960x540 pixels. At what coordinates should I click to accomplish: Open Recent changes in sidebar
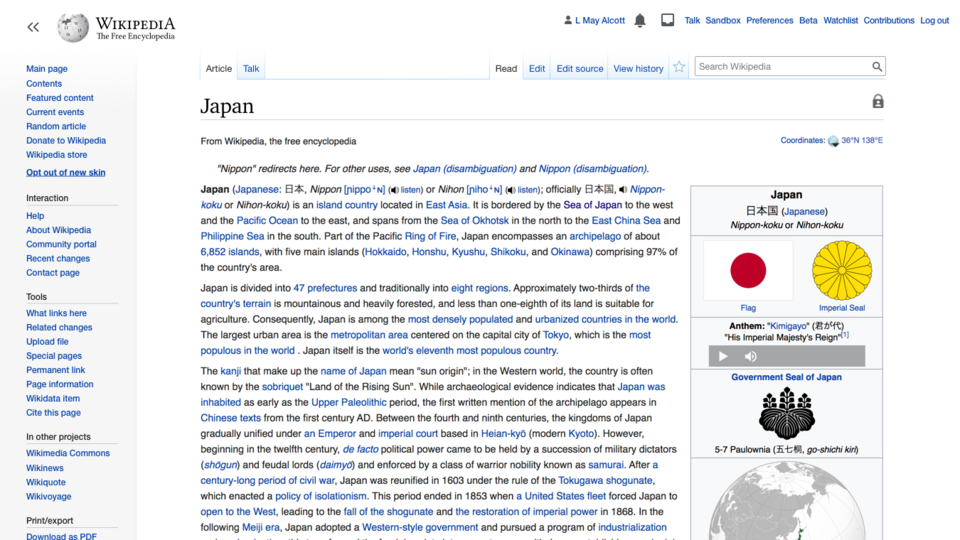point(58,258)
